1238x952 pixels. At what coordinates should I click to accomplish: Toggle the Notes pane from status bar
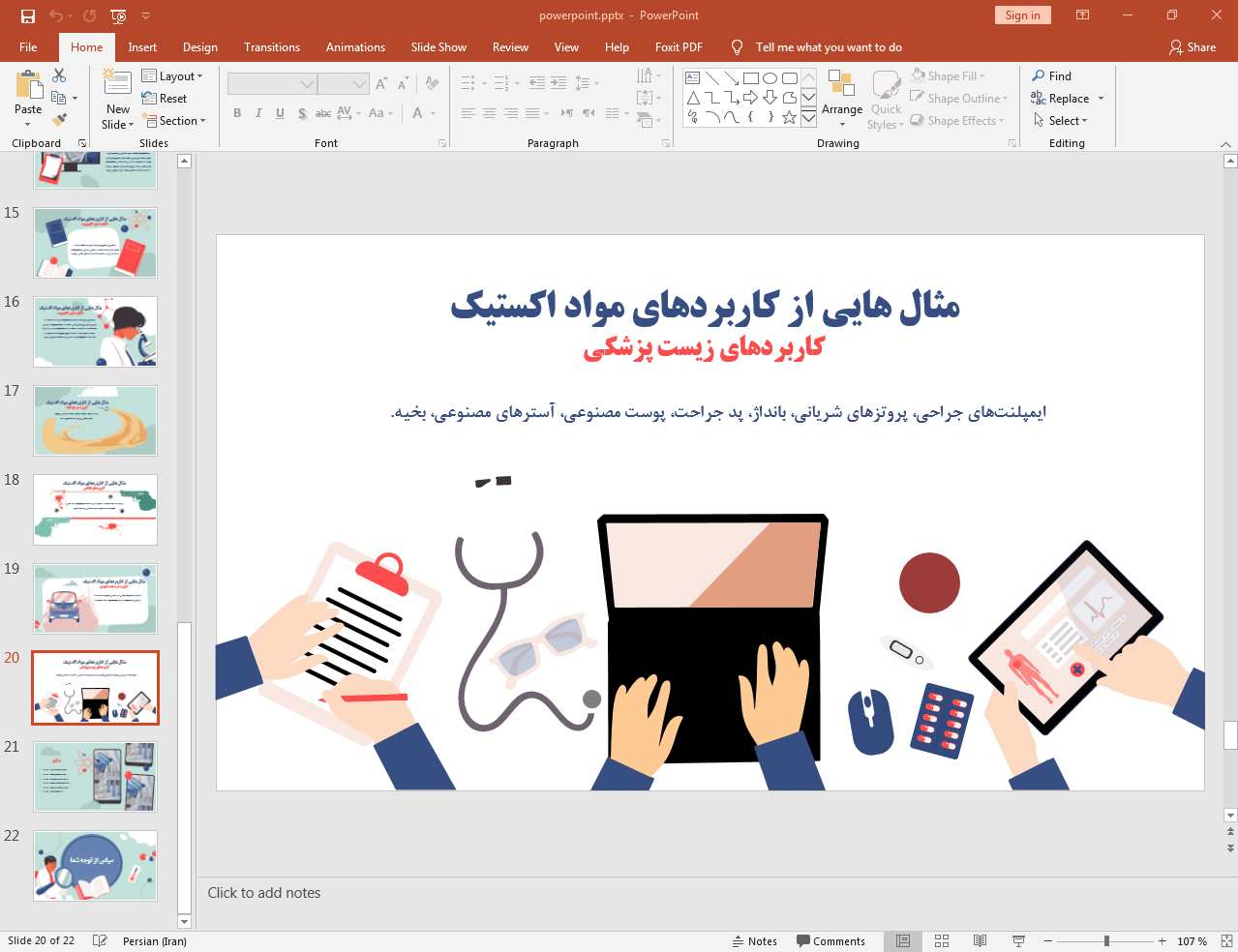pyautogui.click(x=755, y=941)
